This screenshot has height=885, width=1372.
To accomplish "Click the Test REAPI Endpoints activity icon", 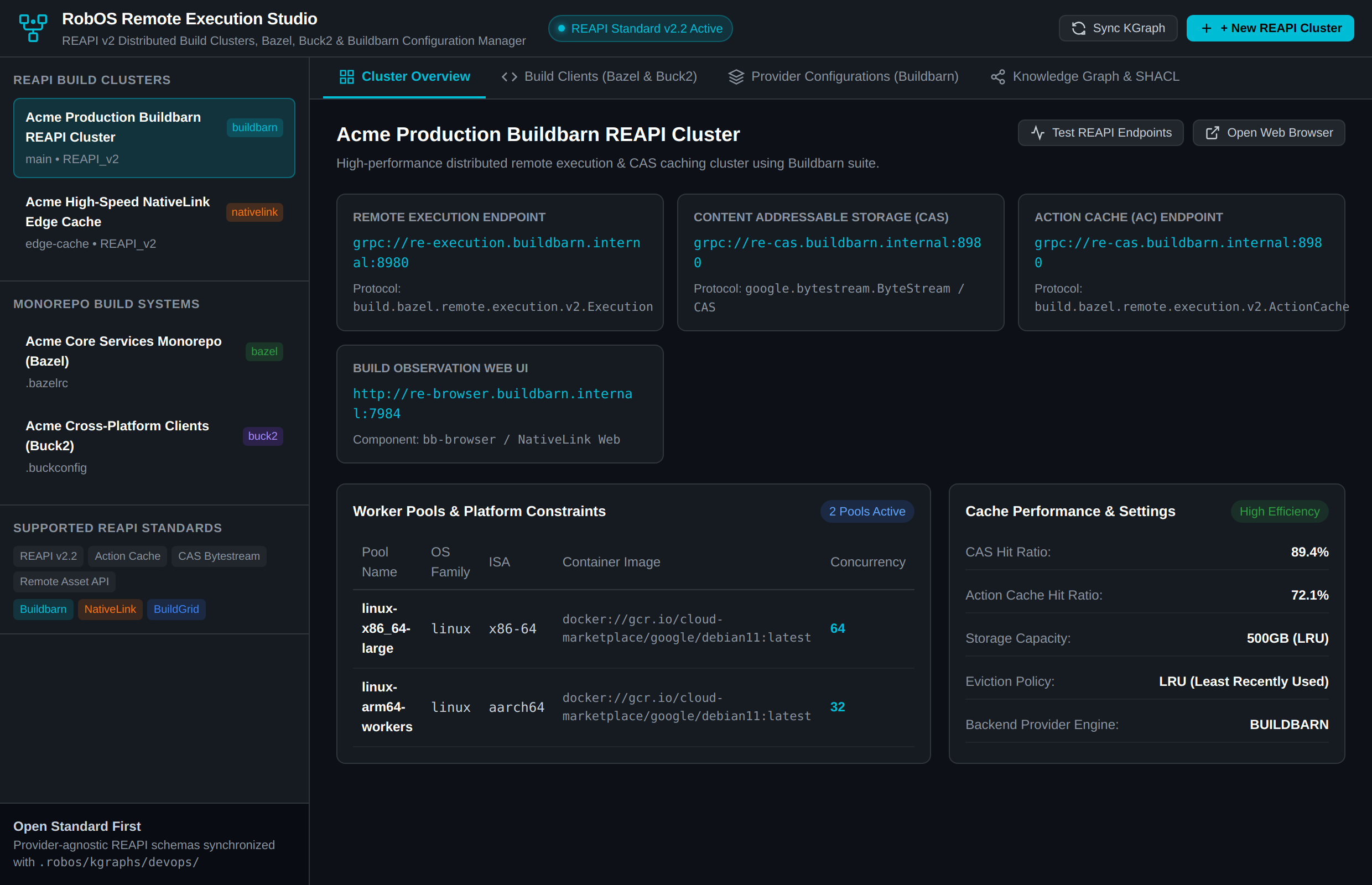I will coord(1037,133).
